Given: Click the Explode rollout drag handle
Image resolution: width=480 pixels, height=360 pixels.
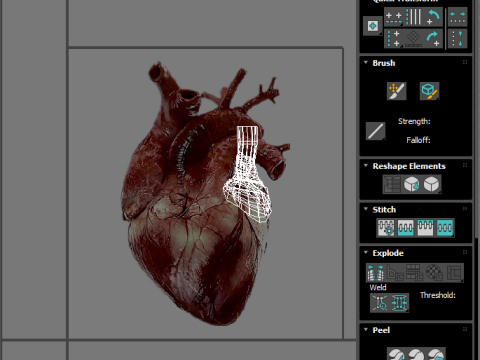Looking at the screenshot, I should (x=465, y=252).
